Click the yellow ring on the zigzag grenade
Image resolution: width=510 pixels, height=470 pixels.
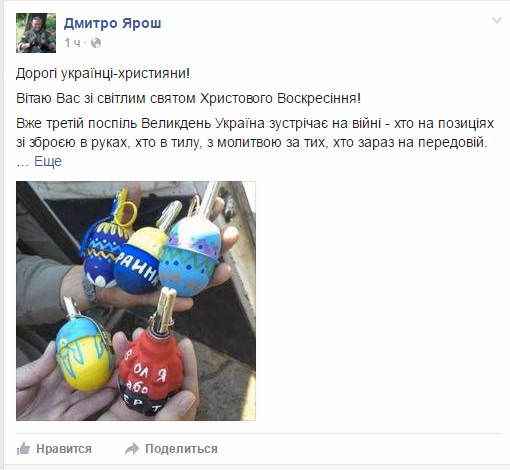tap(127, 210)
